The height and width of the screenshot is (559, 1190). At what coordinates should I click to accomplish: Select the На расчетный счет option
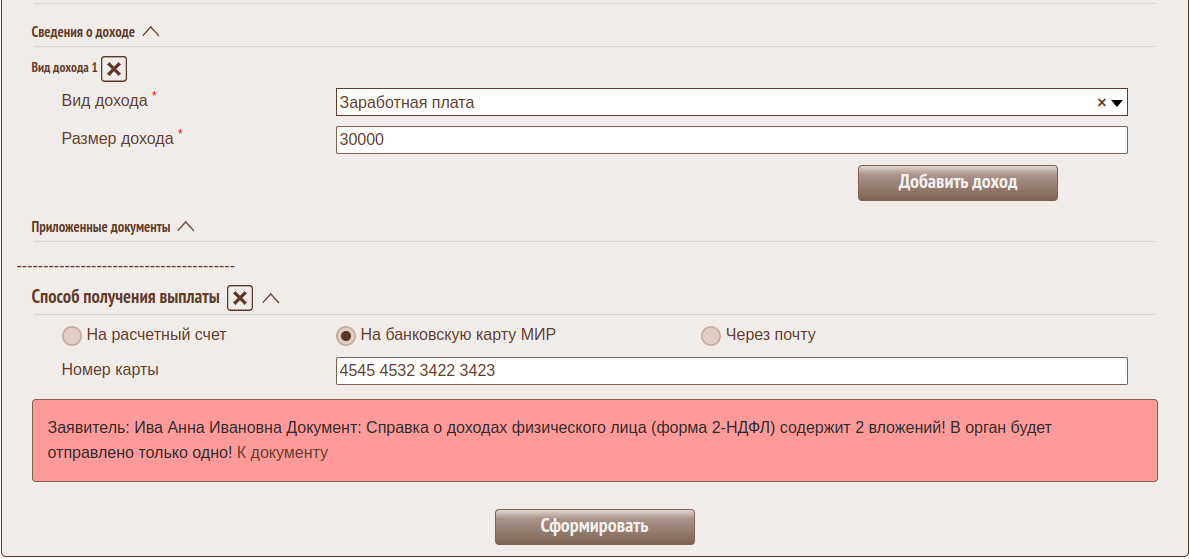71,336
